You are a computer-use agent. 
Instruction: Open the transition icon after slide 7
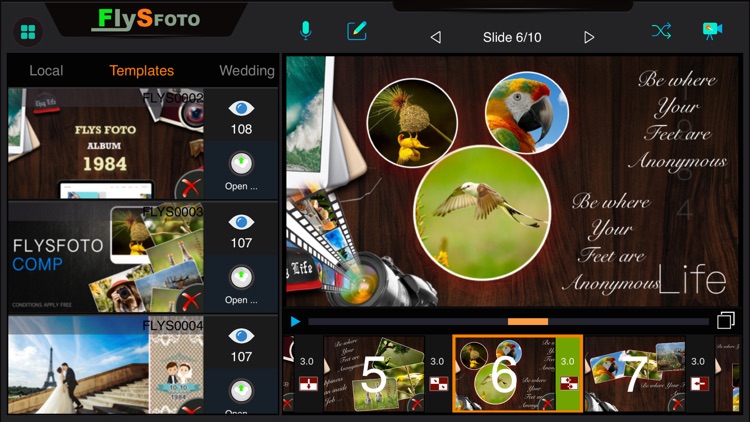[699, 383]
